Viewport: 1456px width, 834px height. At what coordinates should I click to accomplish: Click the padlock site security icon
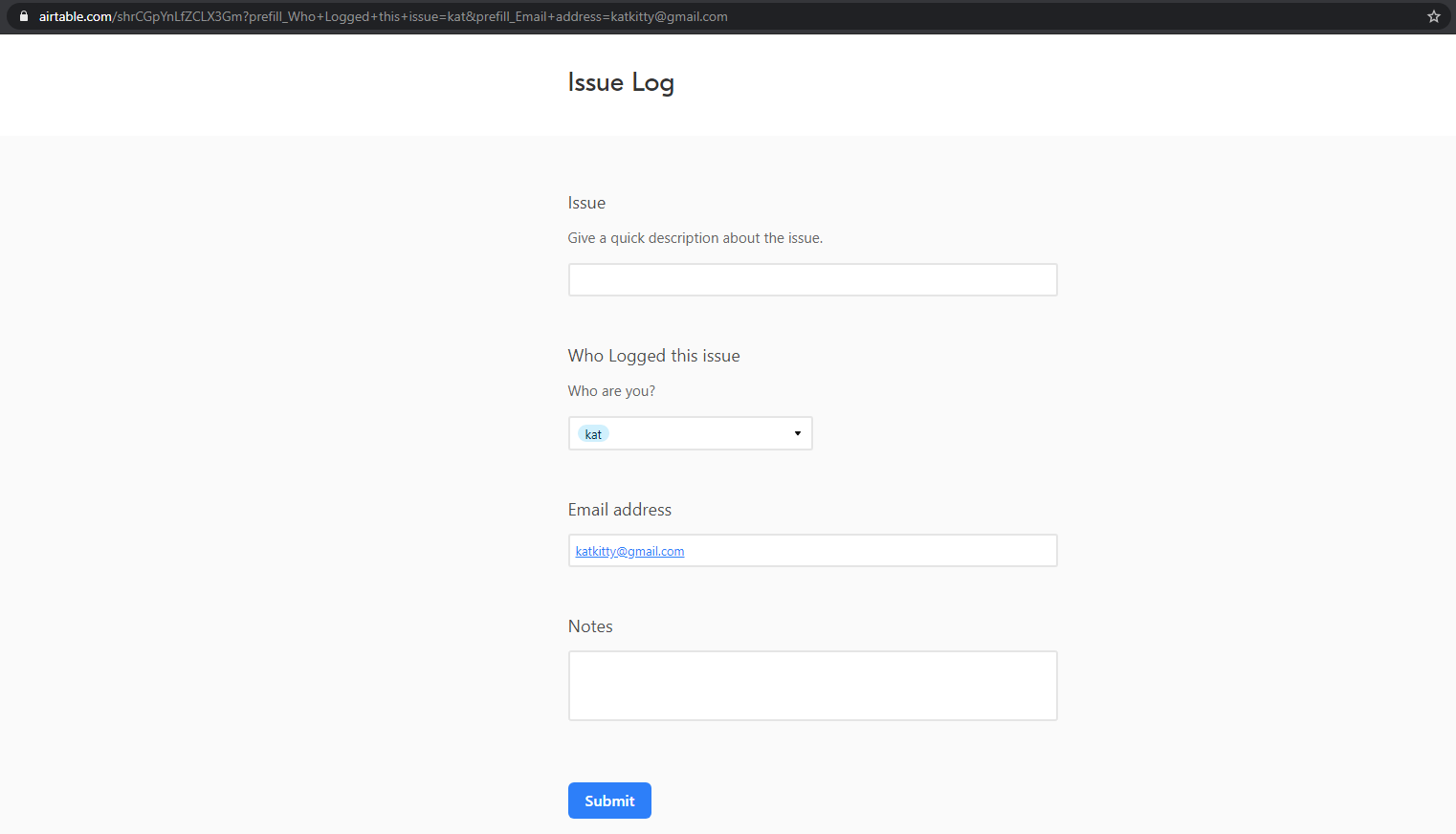pos(24,16)
